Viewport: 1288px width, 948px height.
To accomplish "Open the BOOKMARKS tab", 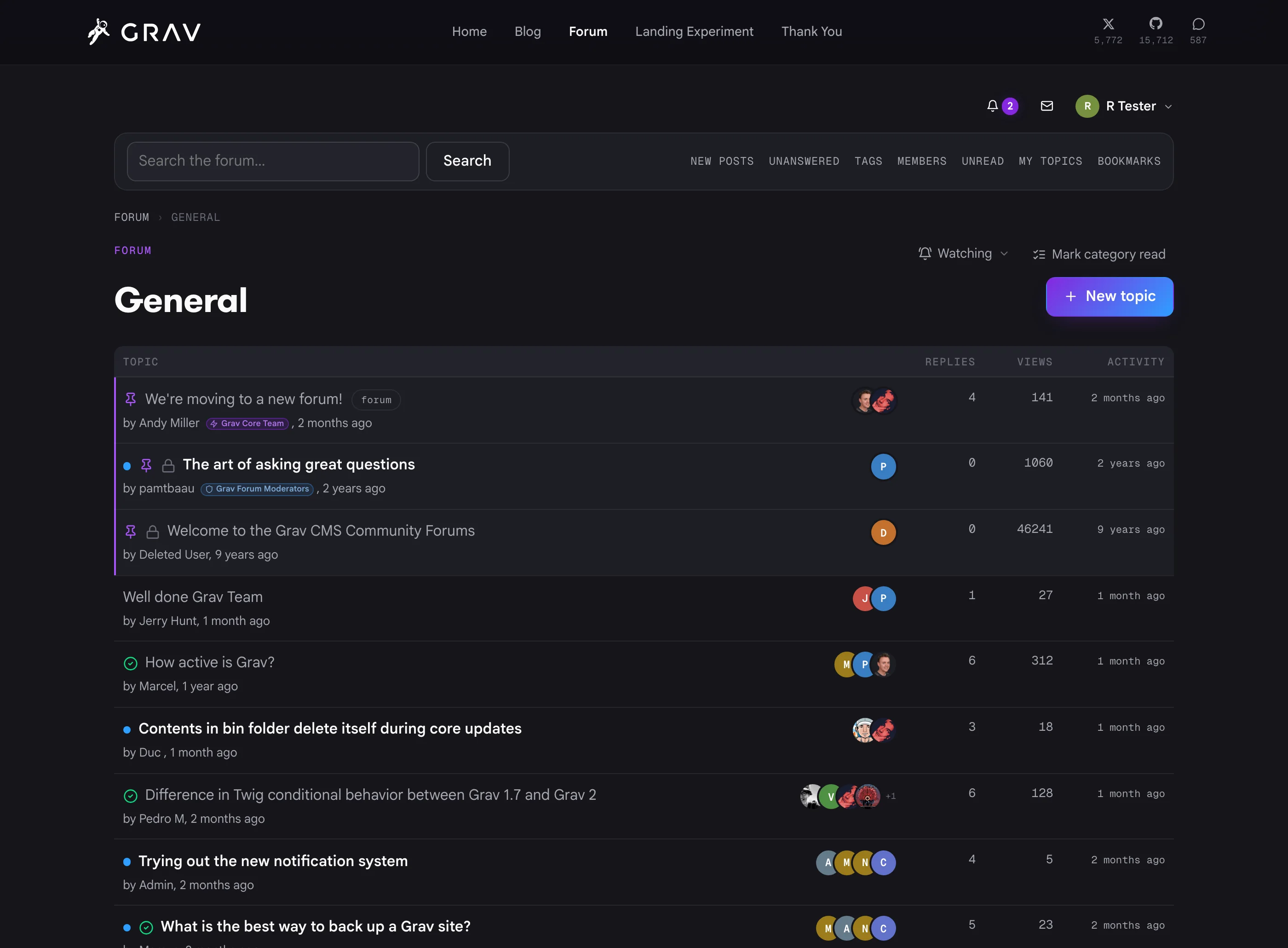I will point(1128,161).
